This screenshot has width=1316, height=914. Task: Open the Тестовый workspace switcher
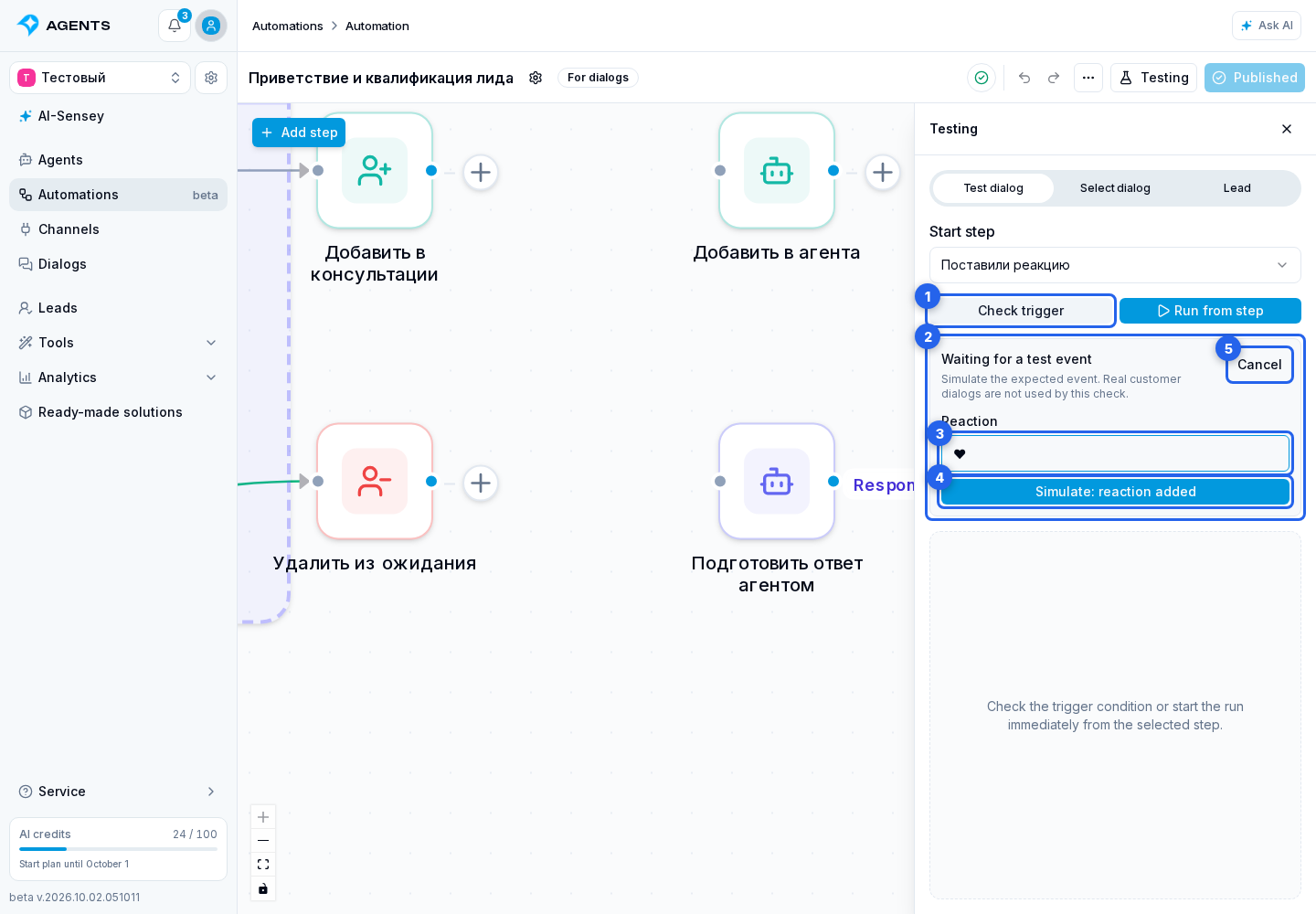100,78
